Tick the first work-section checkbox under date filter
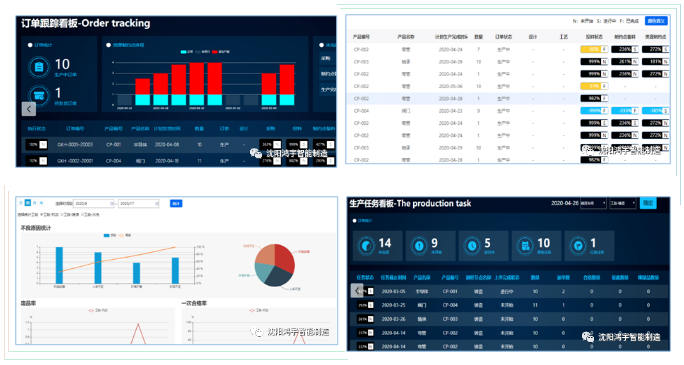This screenshot has width=684, height=365. [42, 215]
